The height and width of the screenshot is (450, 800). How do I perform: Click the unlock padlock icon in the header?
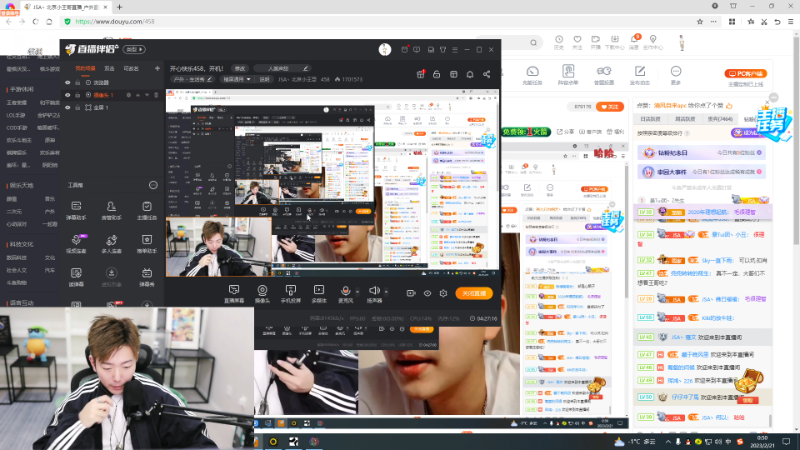point(436,74)
